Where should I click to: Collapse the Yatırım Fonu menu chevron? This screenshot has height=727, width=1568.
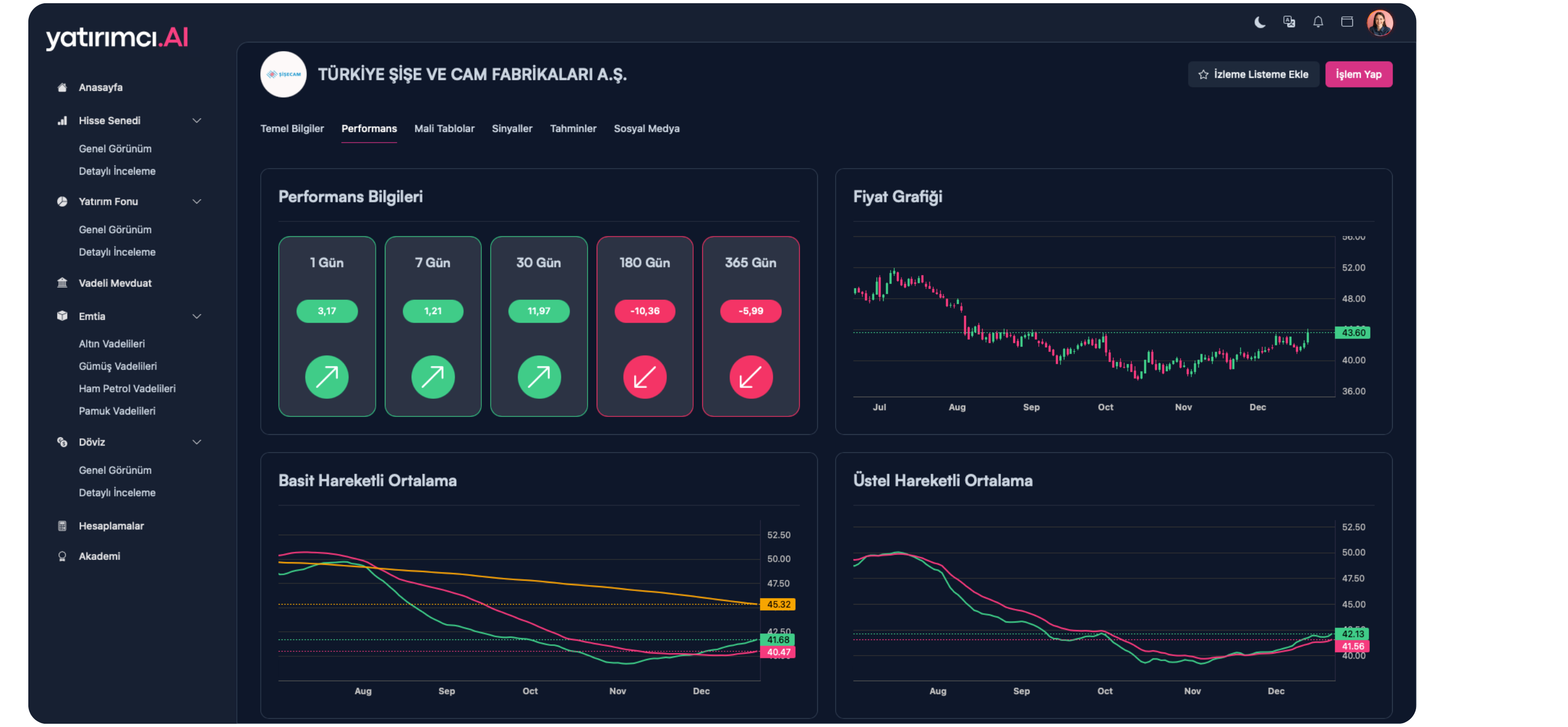click(197, 201)
